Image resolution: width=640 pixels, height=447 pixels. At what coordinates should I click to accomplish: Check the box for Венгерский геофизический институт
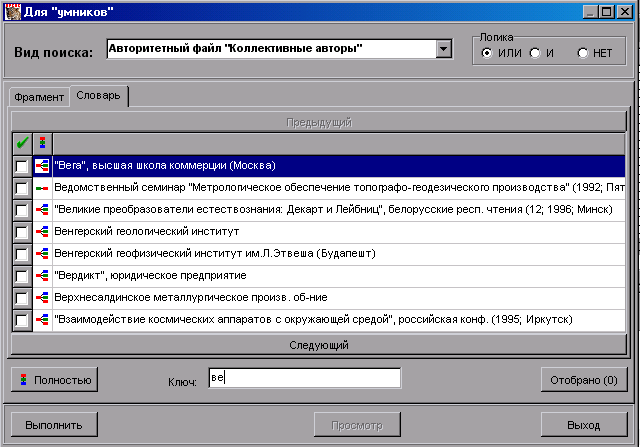point(22,254)
